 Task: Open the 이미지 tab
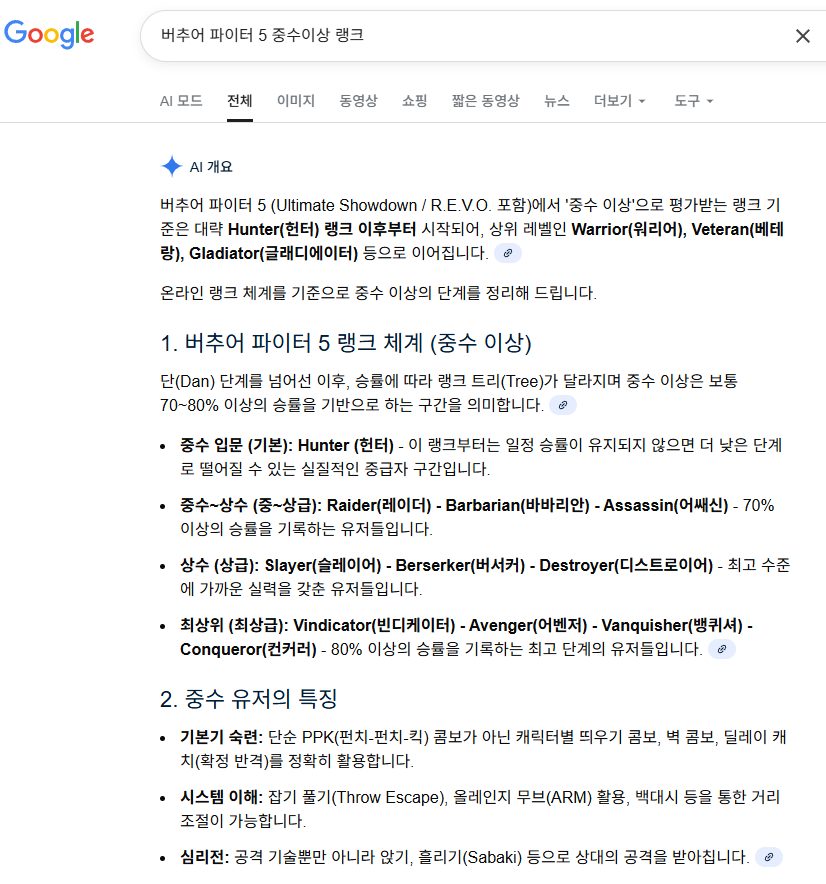tap(296, 100)
